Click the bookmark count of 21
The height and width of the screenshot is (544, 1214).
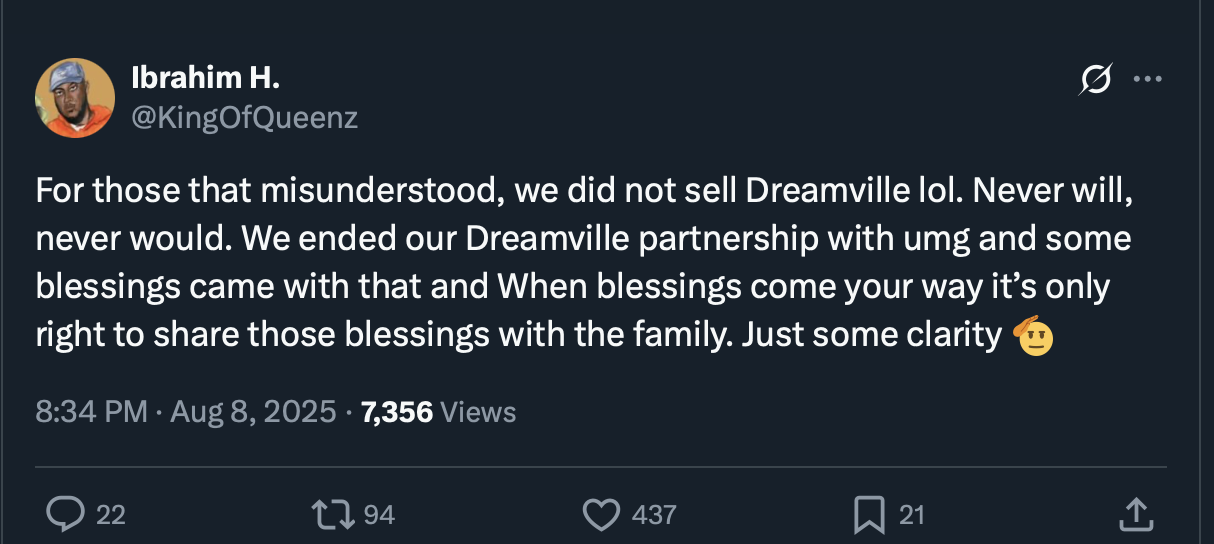point(911,515)
